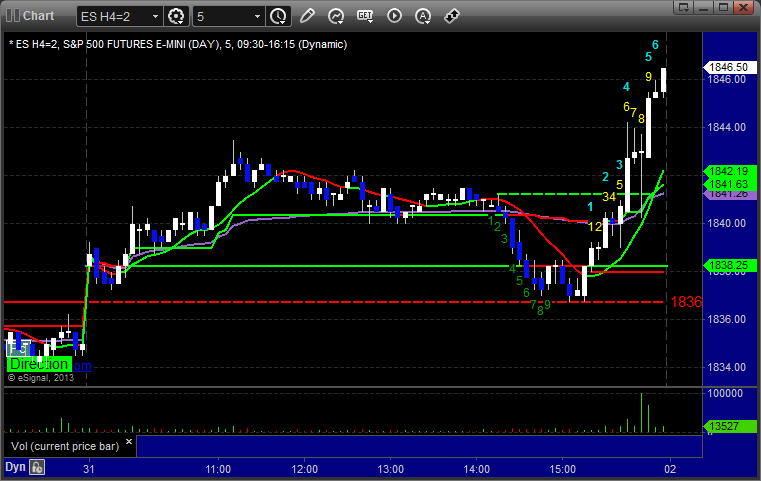Click the 11:00 time axis label
This screenshot has height=481, width=761.
click(218, 469)
